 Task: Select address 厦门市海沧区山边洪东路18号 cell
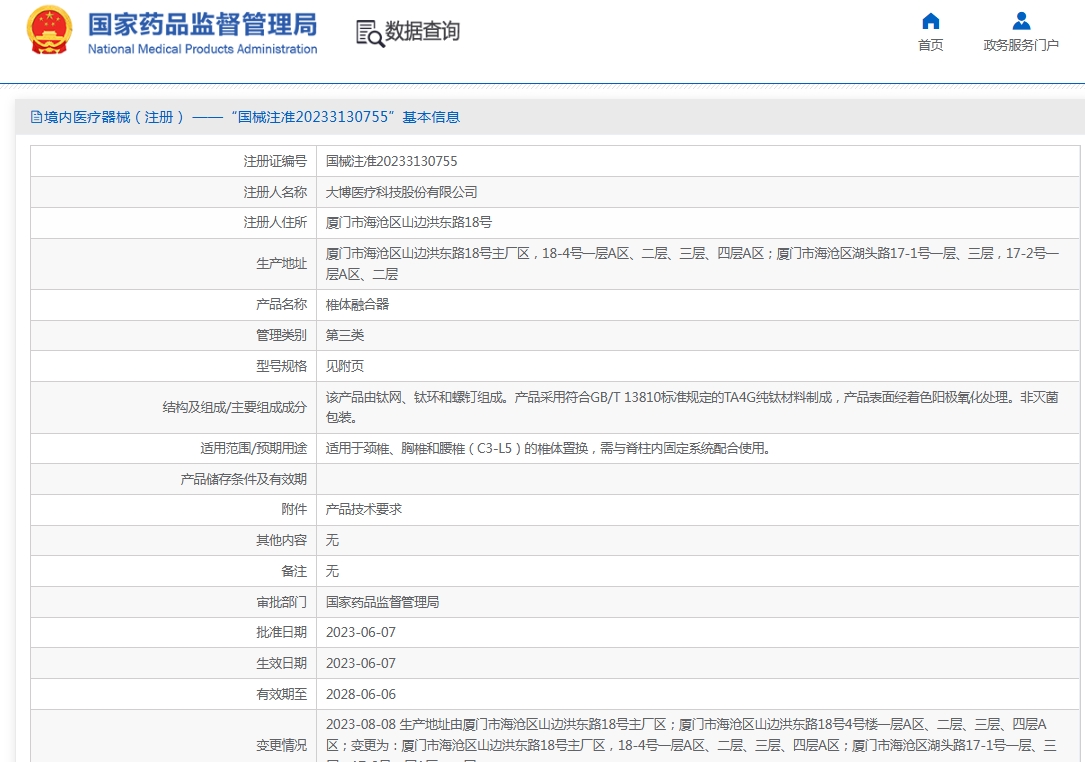tap(409, 223)
